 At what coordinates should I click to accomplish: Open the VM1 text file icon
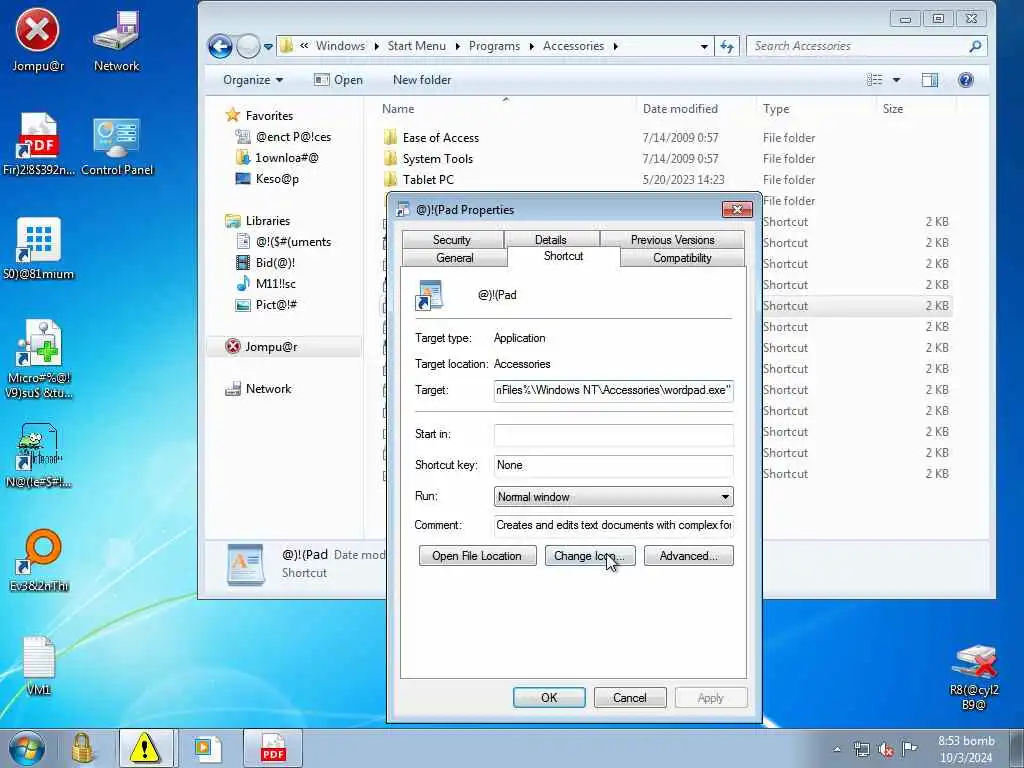coord(39,665)
